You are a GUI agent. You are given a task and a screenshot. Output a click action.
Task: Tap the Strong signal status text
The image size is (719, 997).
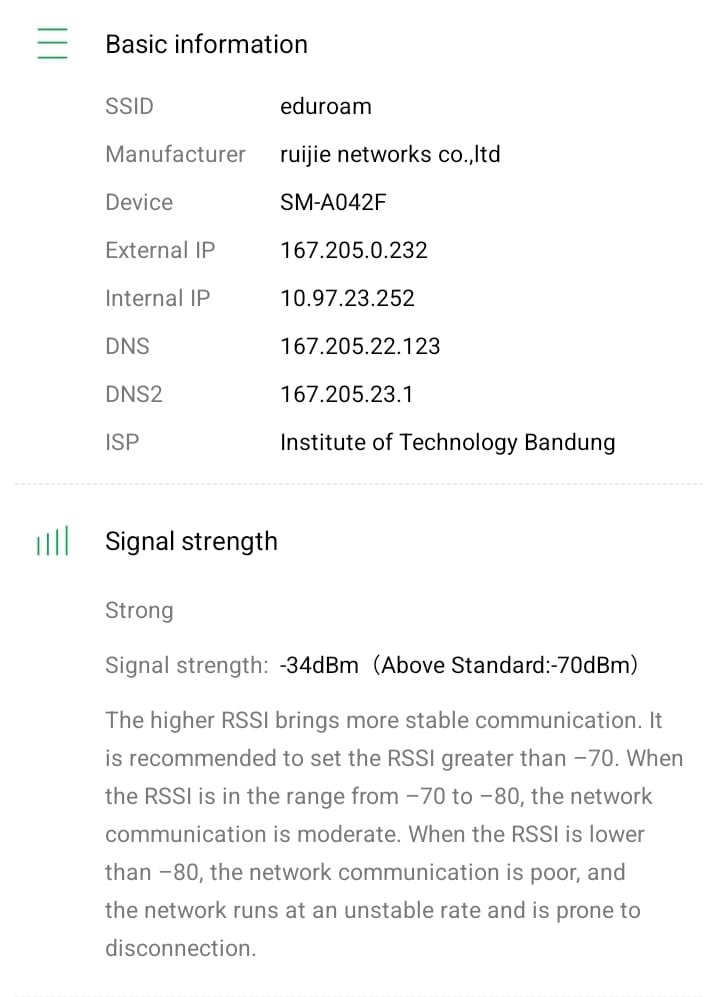pyautogui.click(x=139, y=610)
